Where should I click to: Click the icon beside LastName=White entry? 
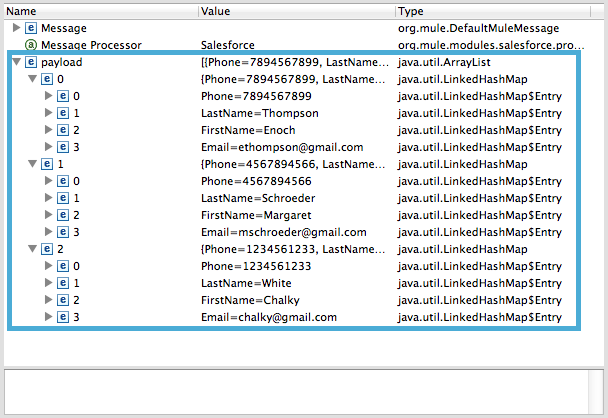coord(63,283)
